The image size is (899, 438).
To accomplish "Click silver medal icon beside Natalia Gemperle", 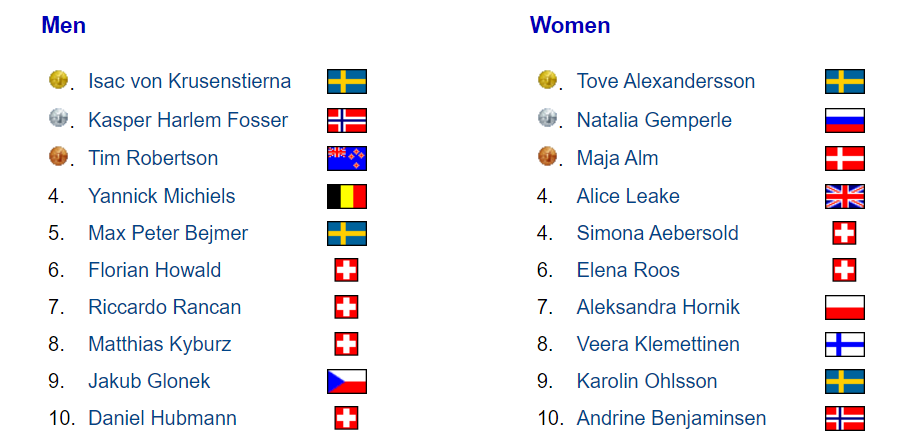I will (x=548, y=119).
